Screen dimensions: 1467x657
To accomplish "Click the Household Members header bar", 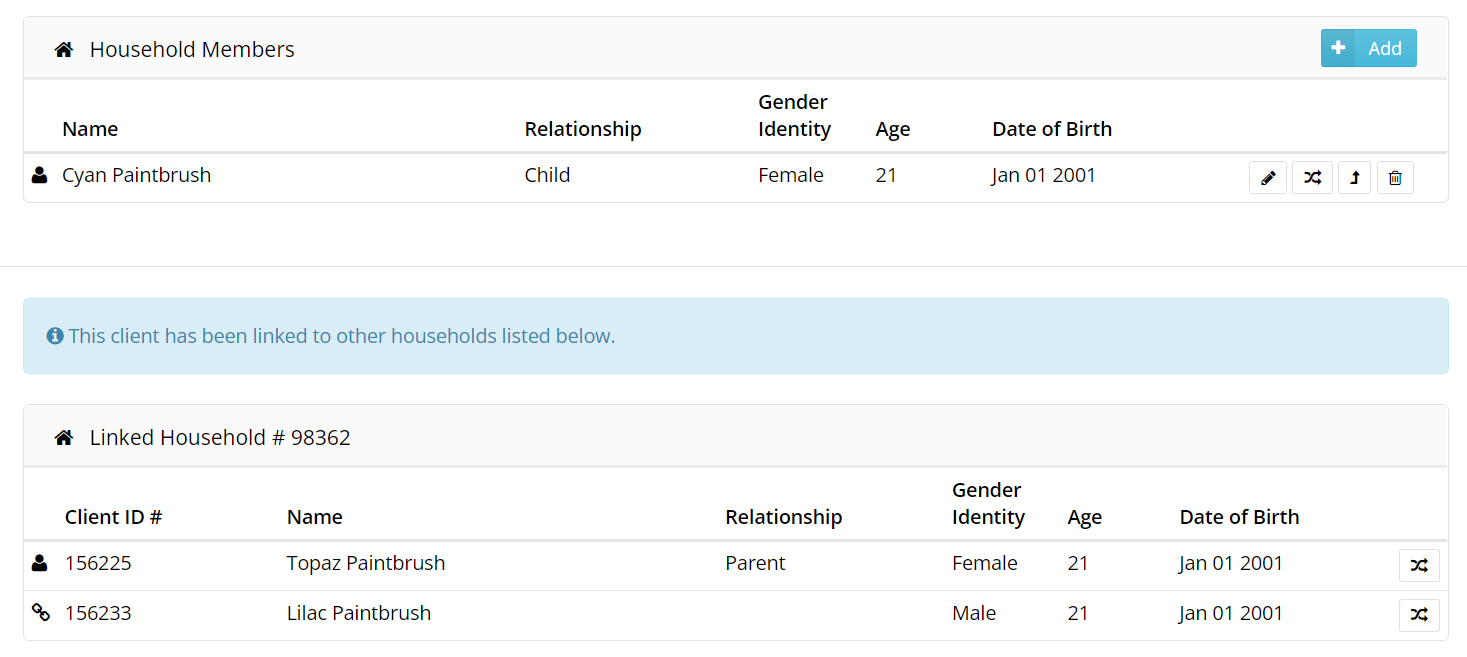I will 700,48.
